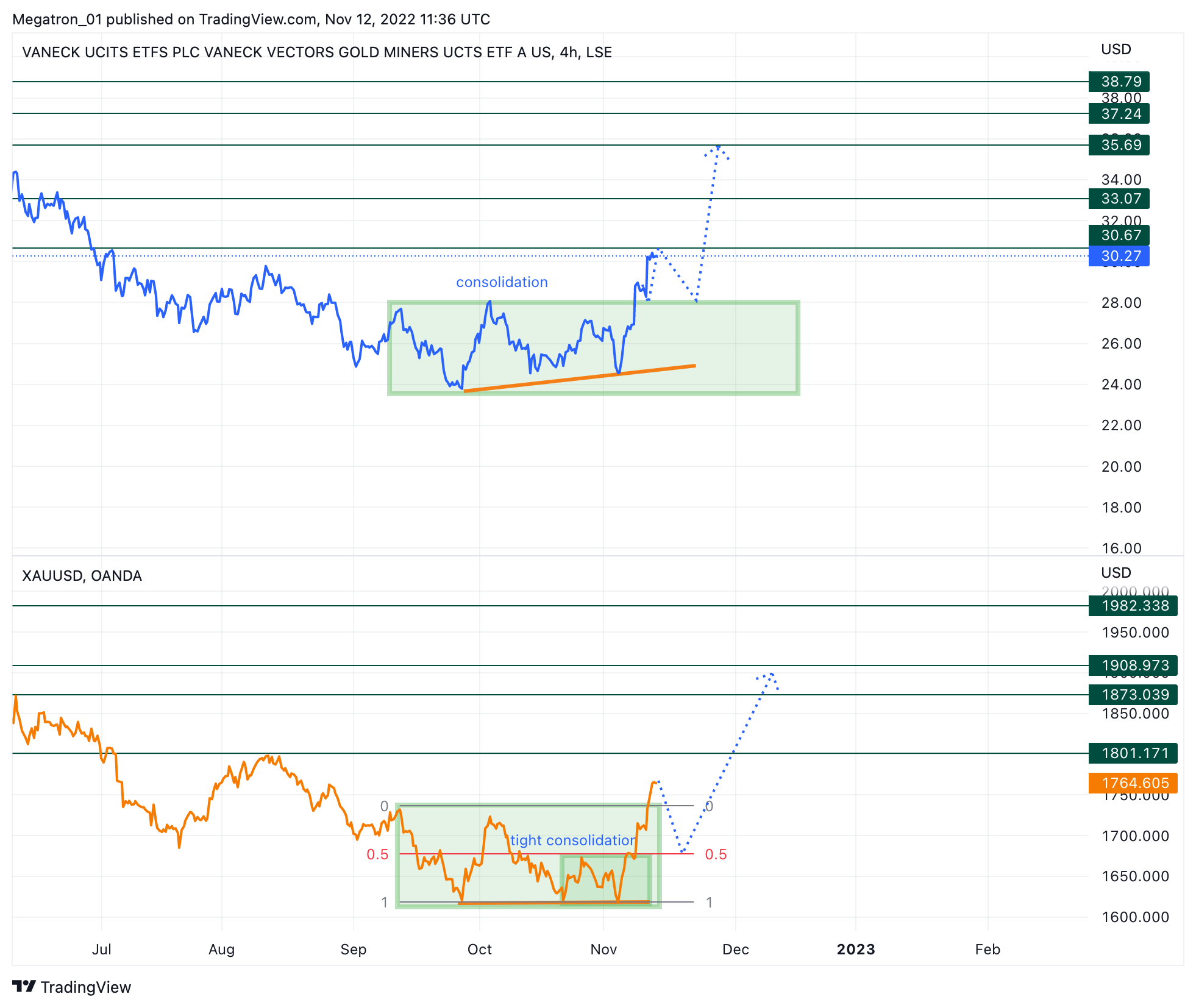
Task: Click the 37.24 price level label
Action: pos(1119,114)
